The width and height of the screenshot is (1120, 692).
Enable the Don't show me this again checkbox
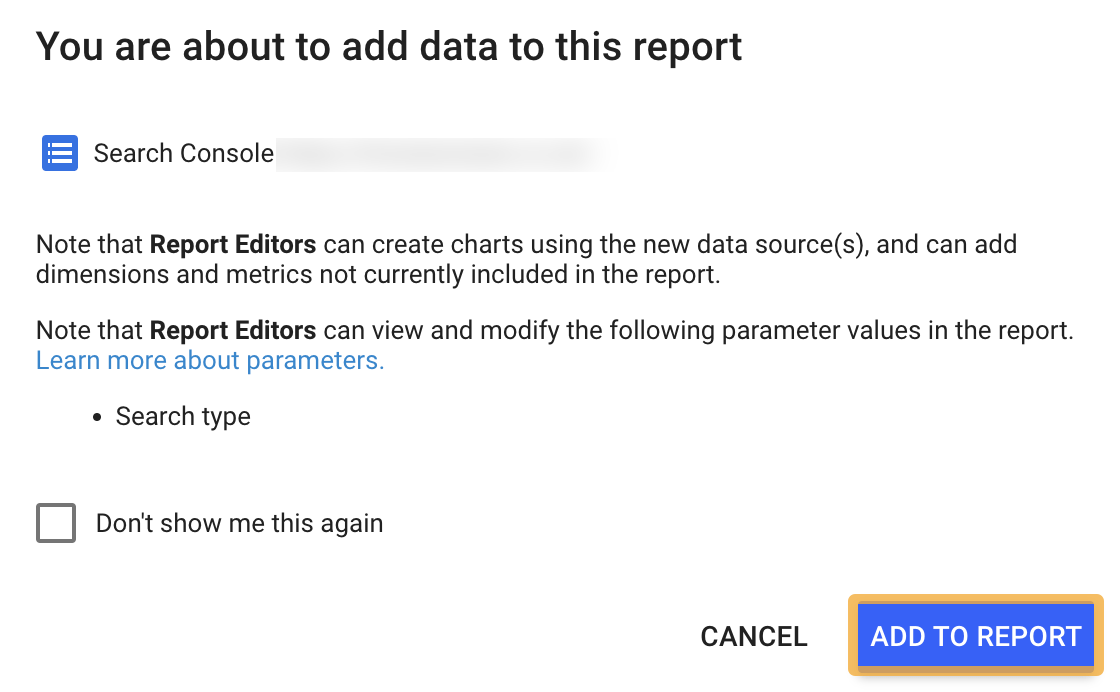pyautogui.click(x=56, y=522)
